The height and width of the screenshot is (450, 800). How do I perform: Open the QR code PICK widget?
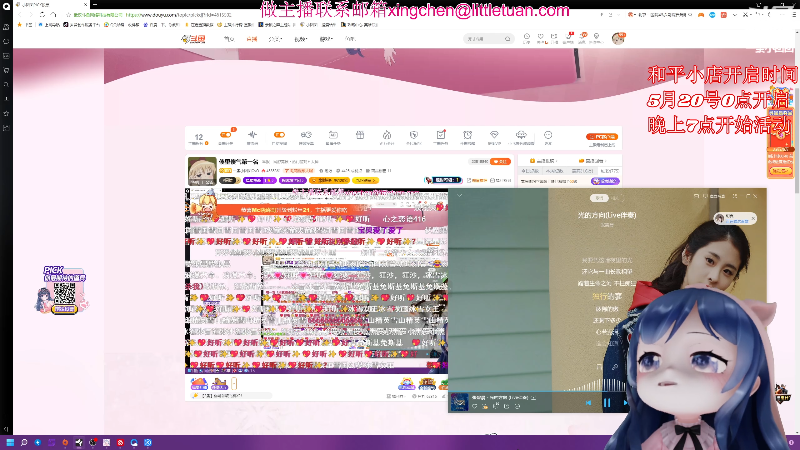click(64, 290)
